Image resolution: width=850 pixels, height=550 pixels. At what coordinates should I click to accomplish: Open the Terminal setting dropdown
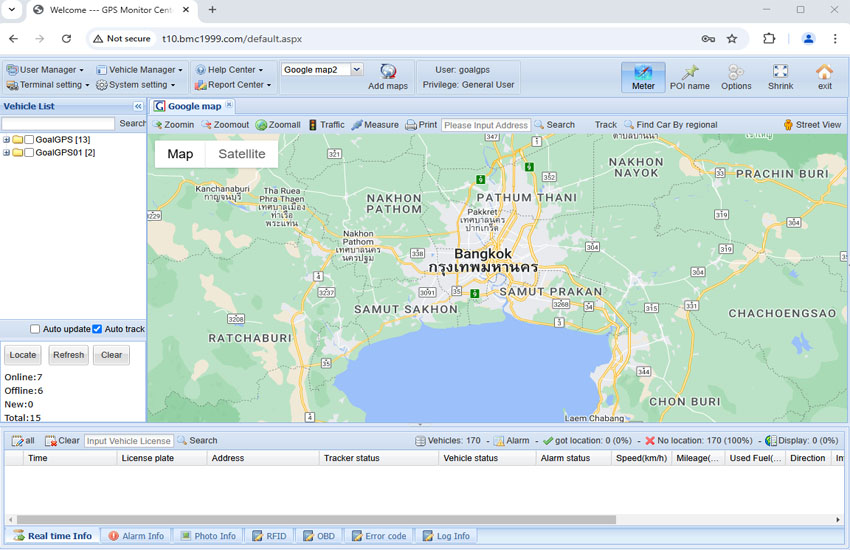(48, 85)
